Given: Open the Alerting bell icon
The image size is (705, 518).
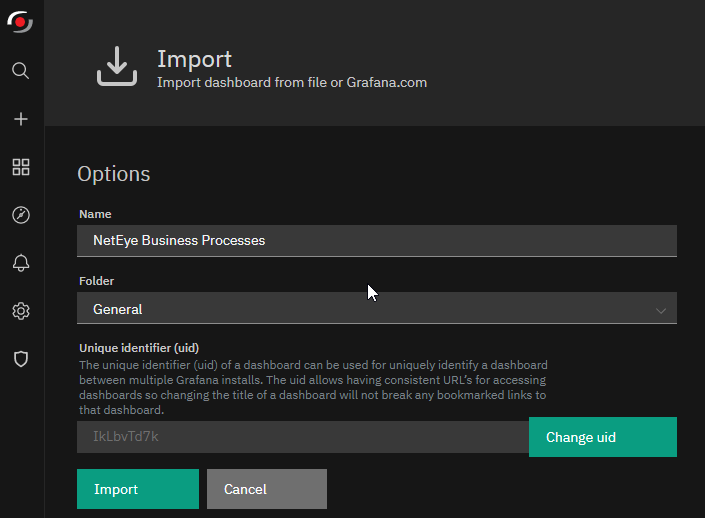Looking at the screenshot, I should 21,263.
